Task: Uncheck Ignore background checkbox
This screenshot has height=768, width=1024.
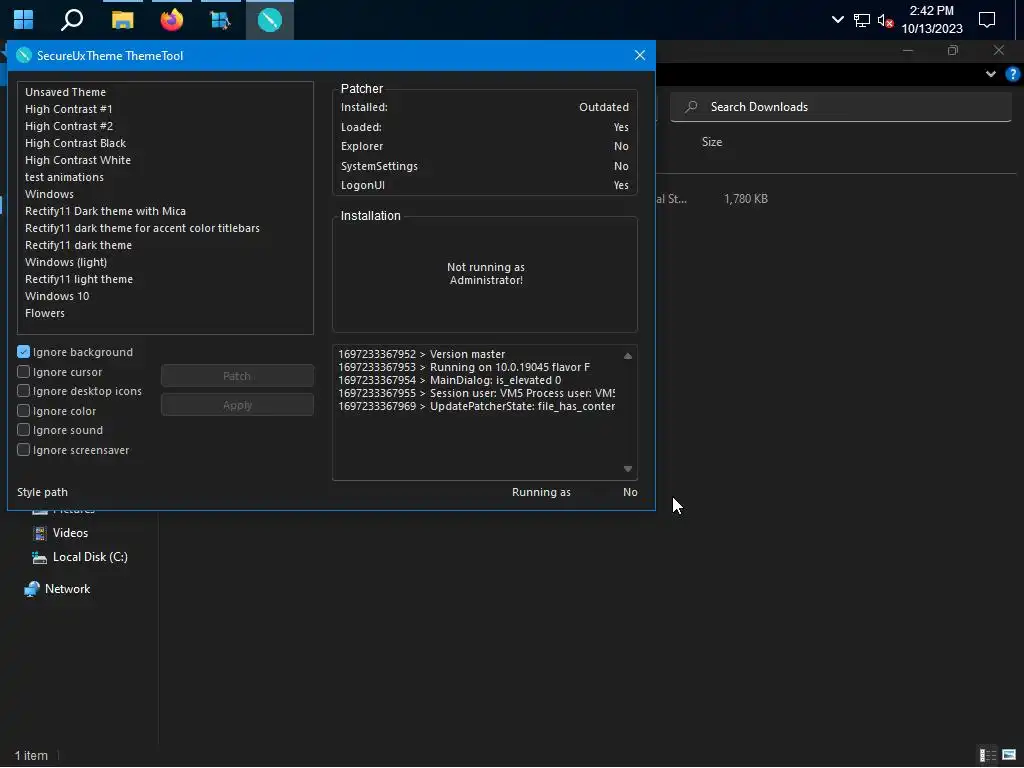Action: point(24,352)
